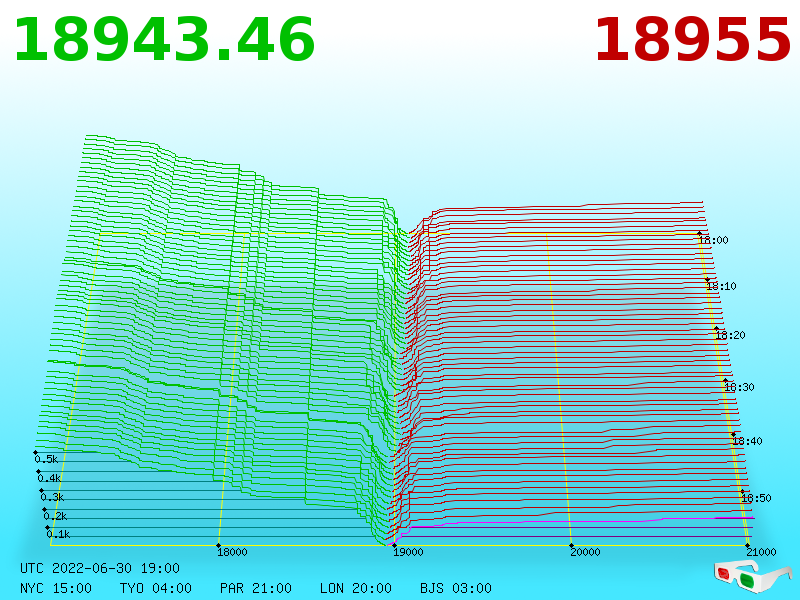Click the 0.1k volume axis label
The image size is (800, 600).
(59, 534)
